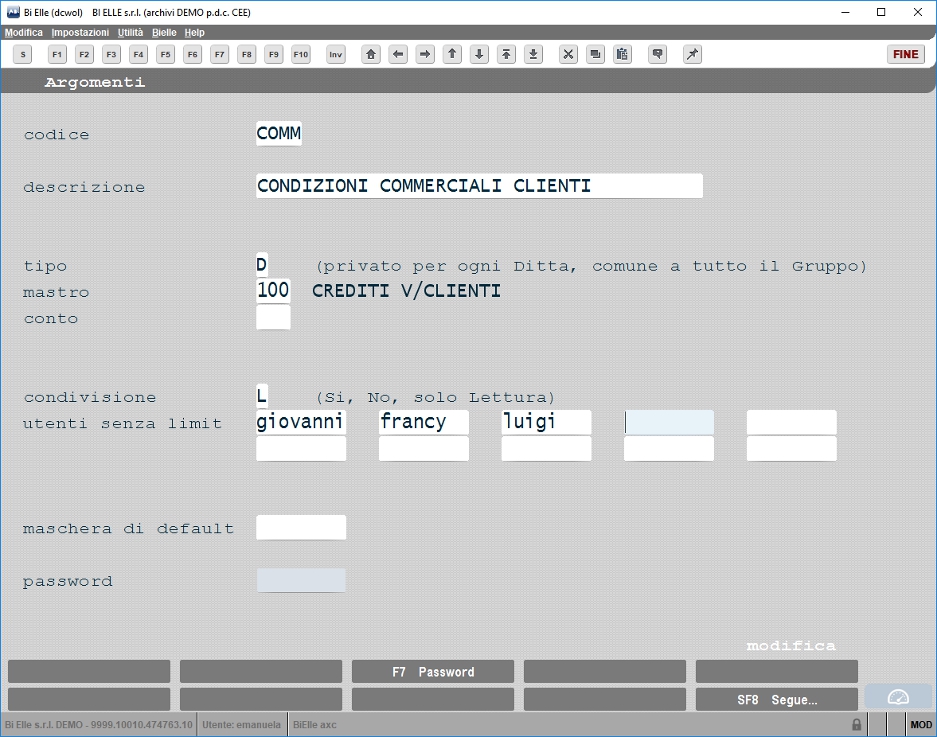Open the Modifica menu
The height and width of the screenshot is (737, 937).
24,32
